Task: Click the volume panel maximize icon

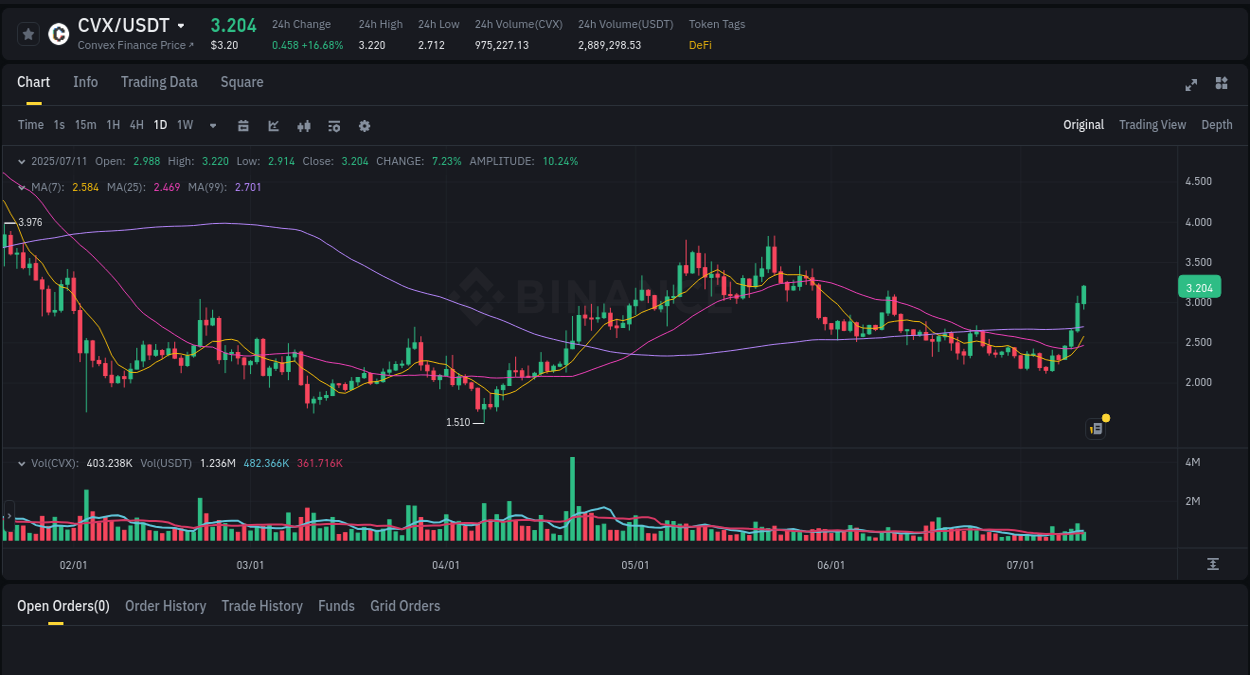Action: [1213, 564]
